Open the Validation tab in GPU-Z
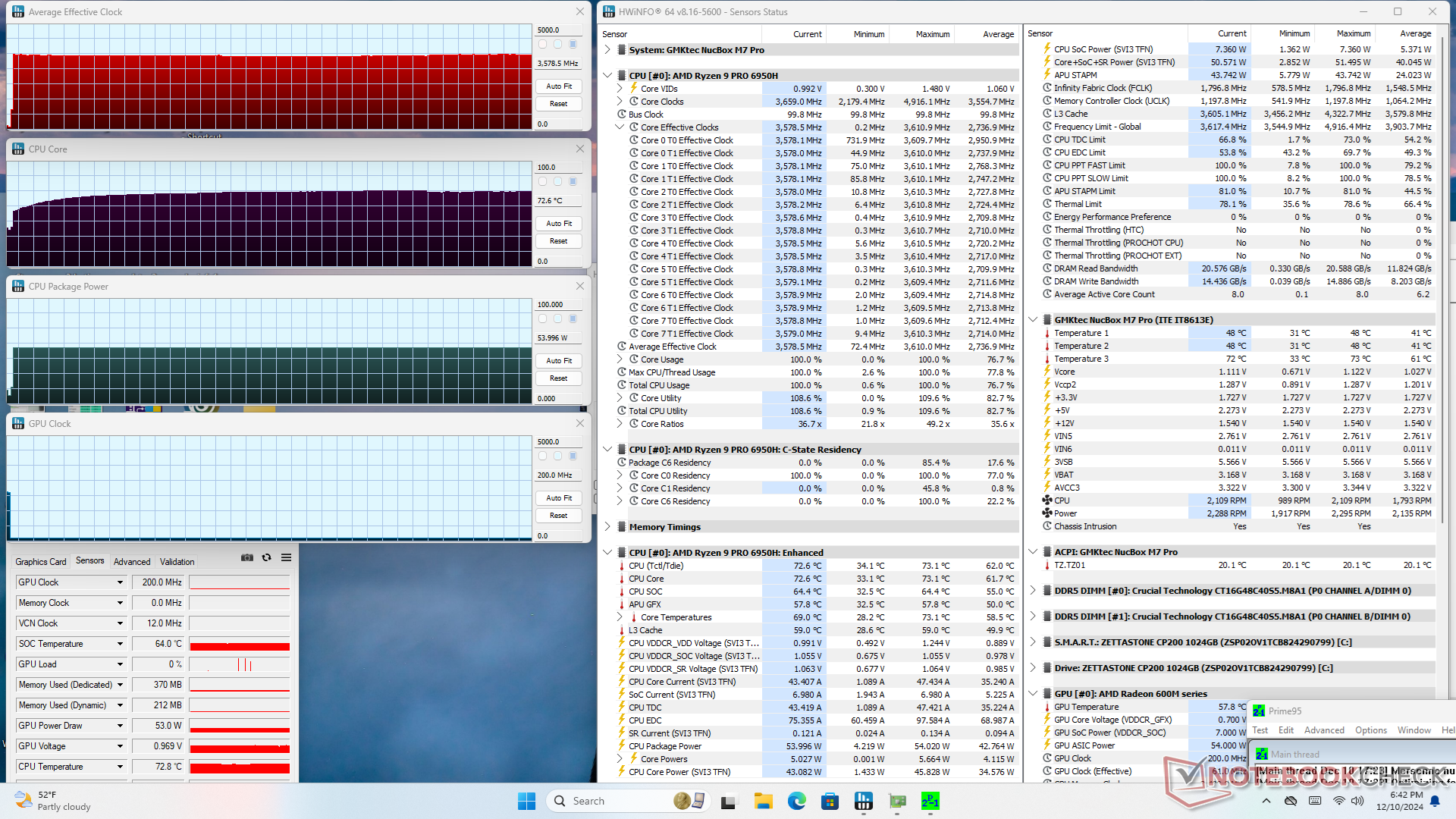The image size is (1456, 819). [177, 562]
